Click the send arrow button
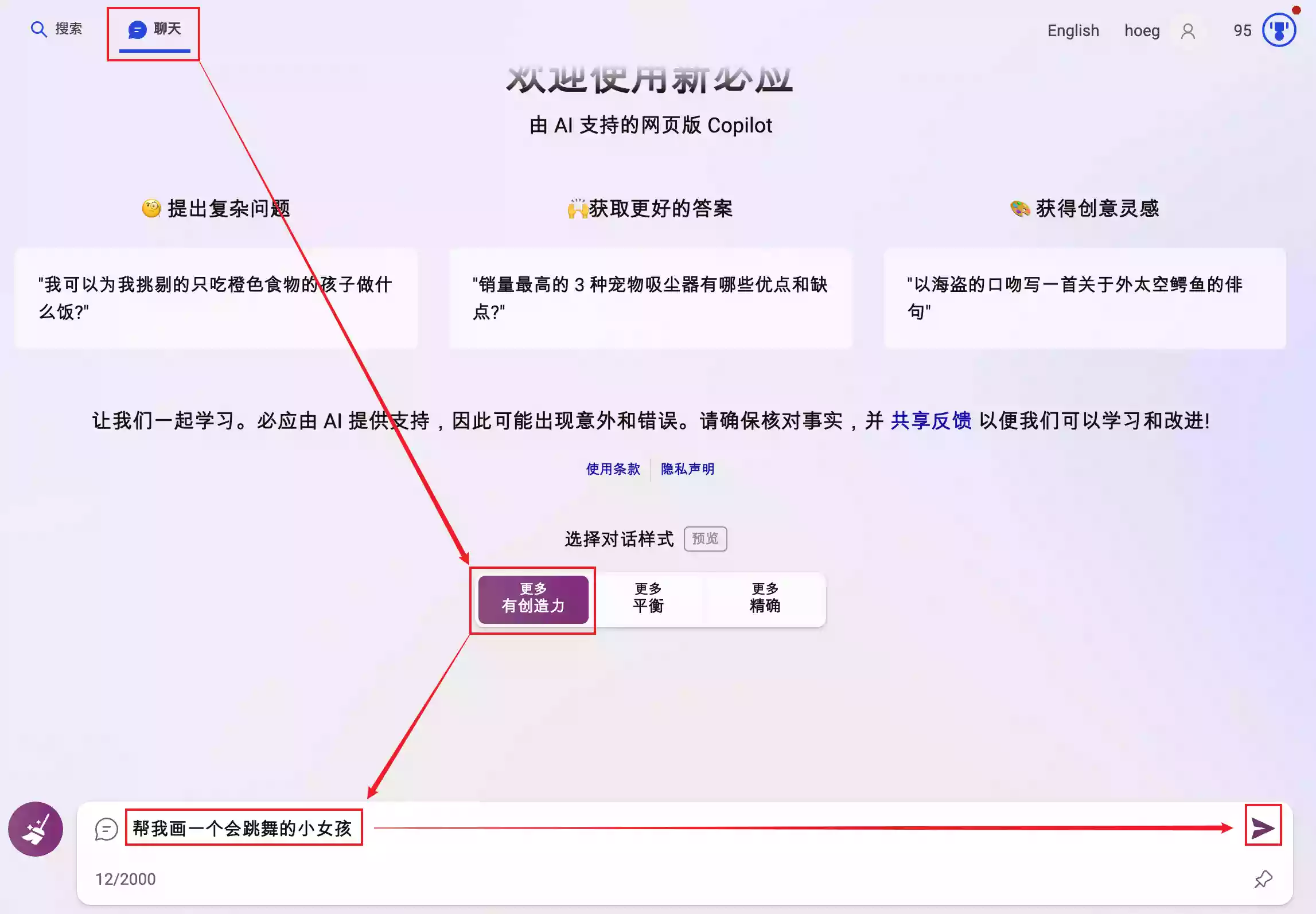This screenshot has width=1316, height=914. 1261,827
